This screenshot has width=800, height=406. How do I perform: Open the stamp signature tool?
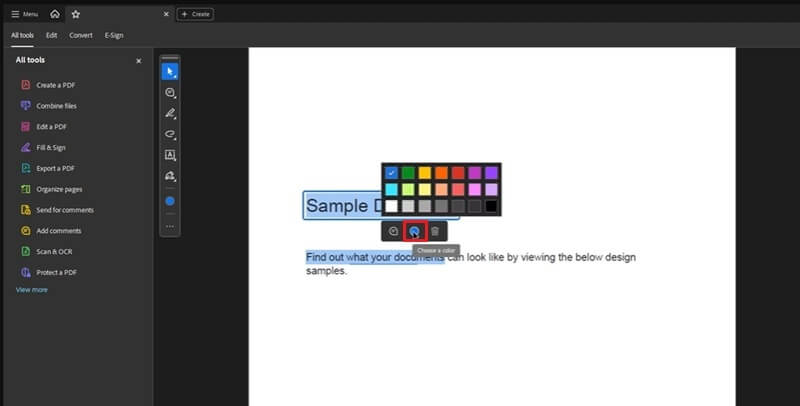coord(170,176)
